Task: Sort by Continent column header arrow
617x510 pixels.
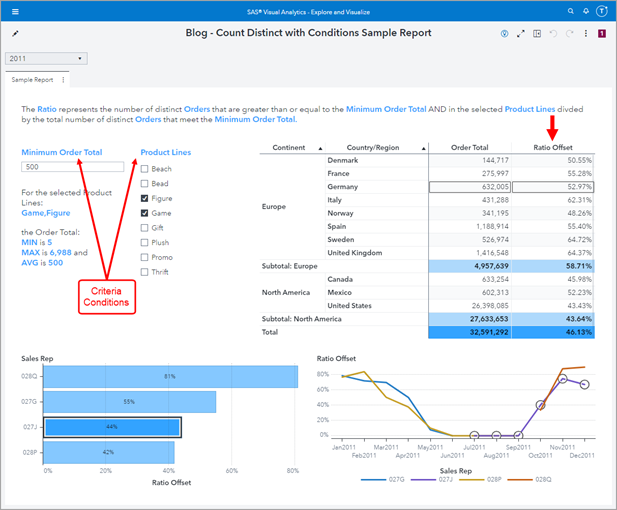Action: click(x=321, y=147)
